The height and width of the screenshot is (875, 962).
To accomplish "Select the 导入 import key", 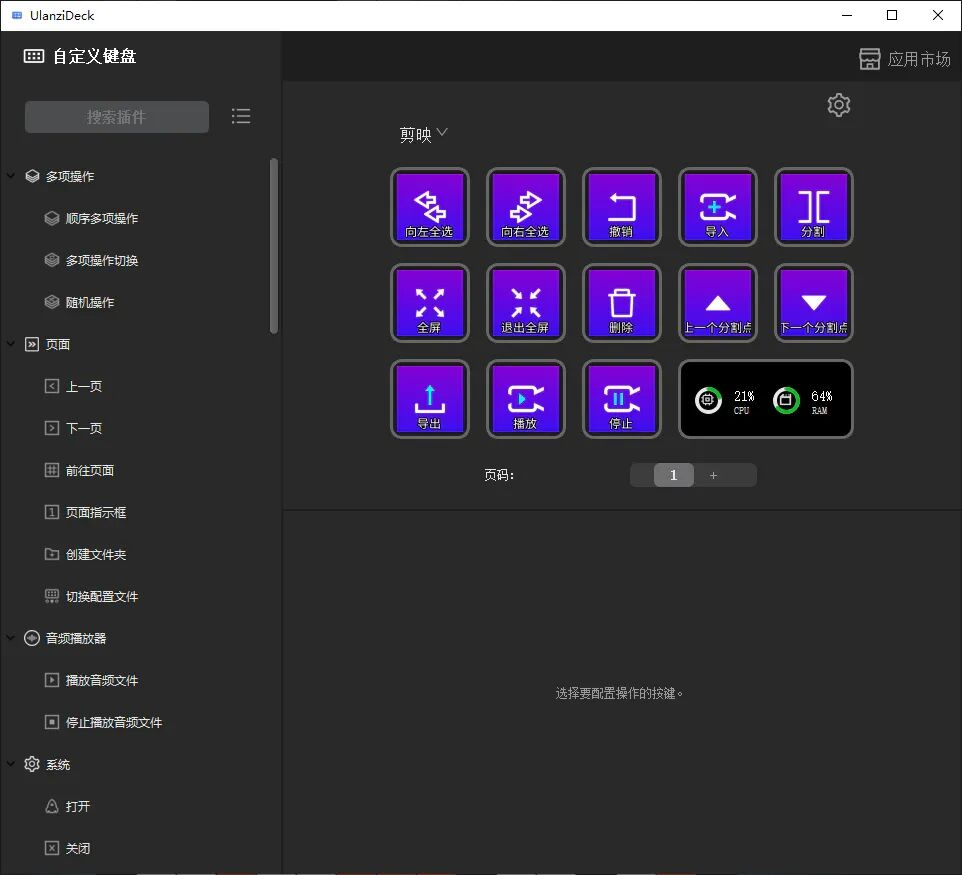I will point(718,207).
